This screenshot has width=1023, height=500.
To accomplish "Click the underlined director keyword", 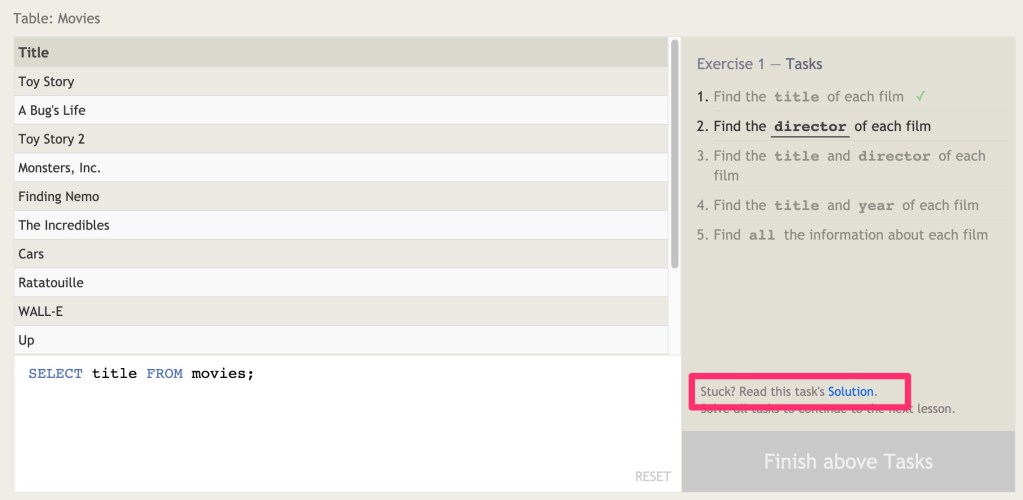I will tap(810, 127).
